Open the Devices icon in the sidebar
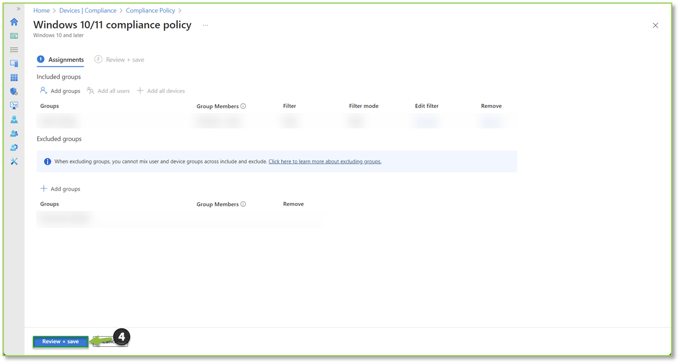Viewport: 680px width, 364px height. (x=14, y=64)
